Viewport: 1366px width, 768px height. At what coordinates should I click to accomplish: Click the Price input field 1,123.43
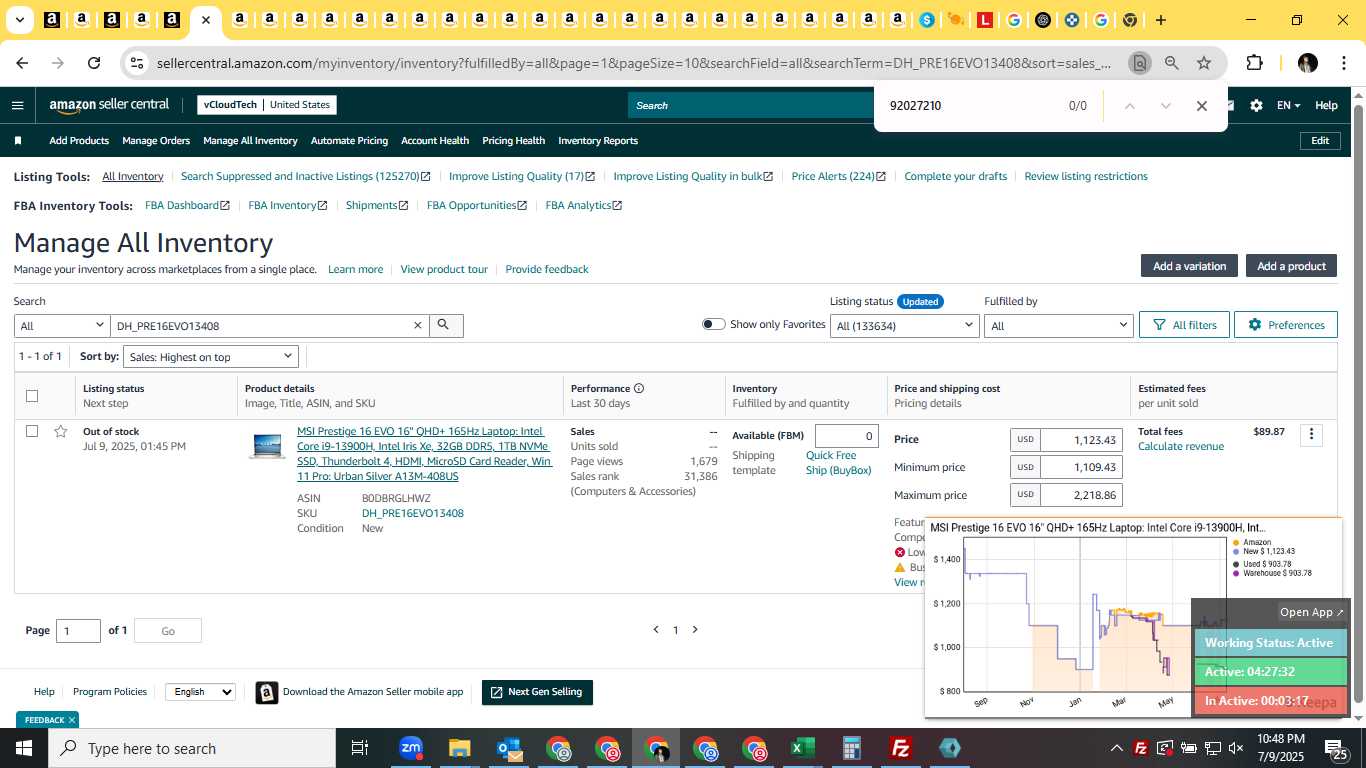click(x=1081, y=439)
